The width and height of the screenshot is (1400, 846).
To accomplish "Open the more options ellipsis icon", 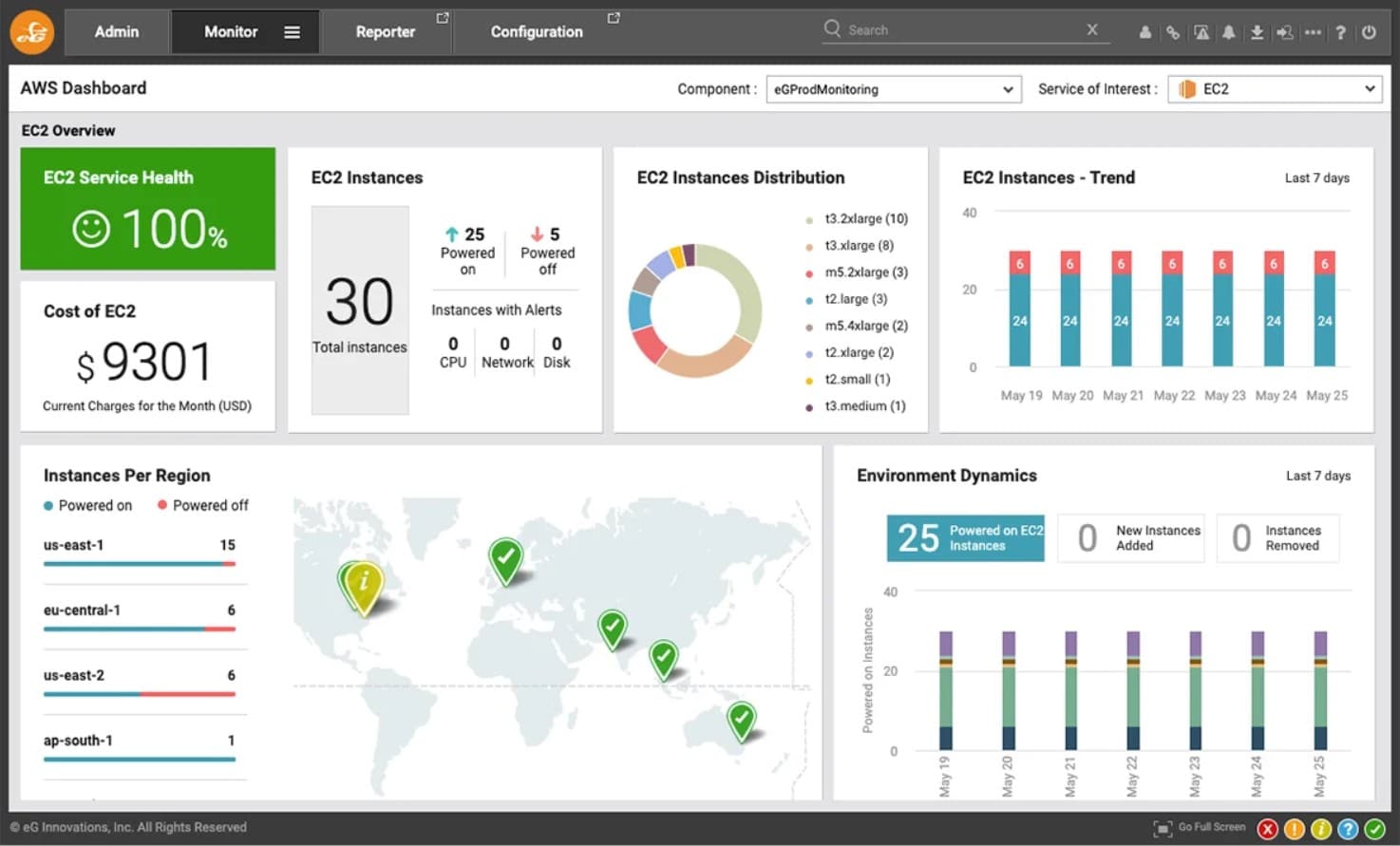I will [x=1313, y=32].
